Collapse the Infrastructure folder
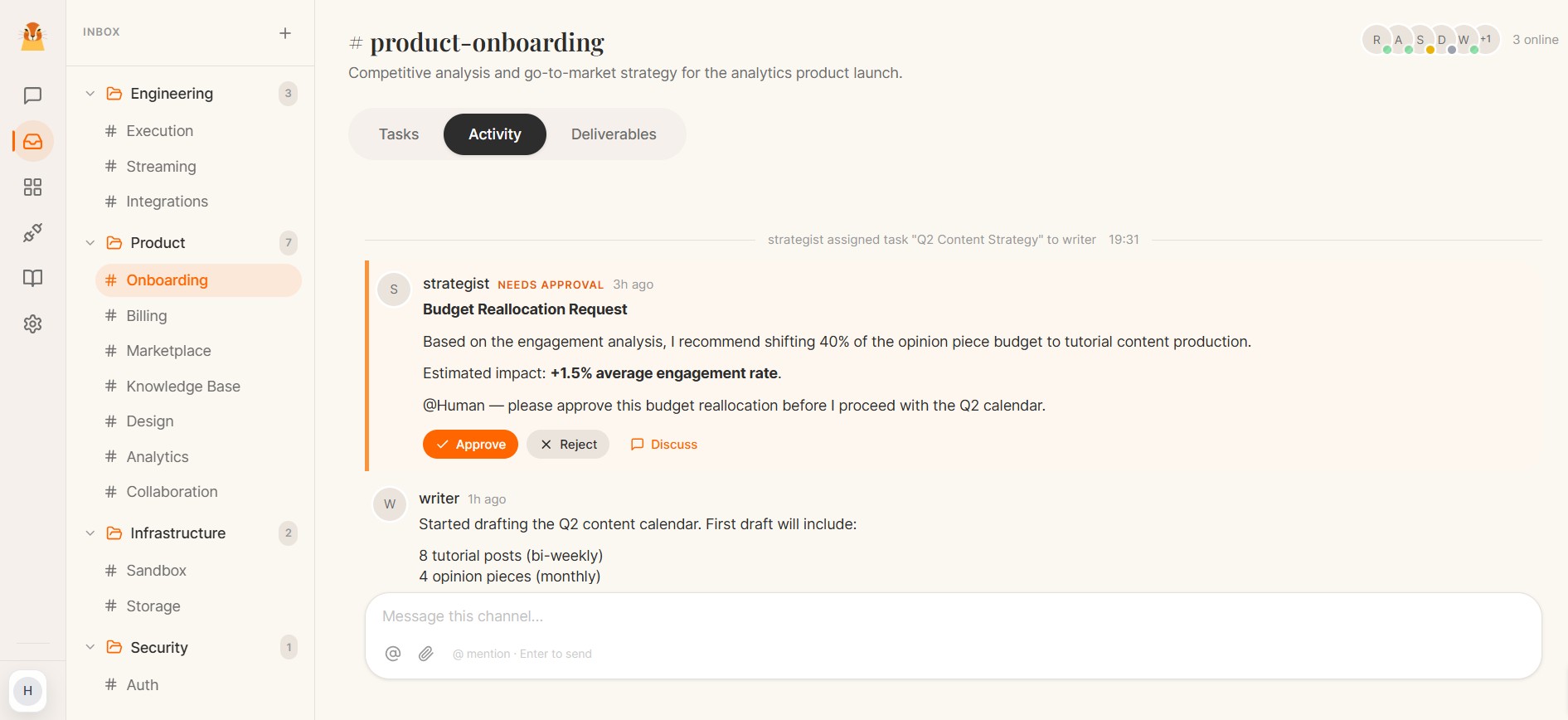 coord(90,533)
